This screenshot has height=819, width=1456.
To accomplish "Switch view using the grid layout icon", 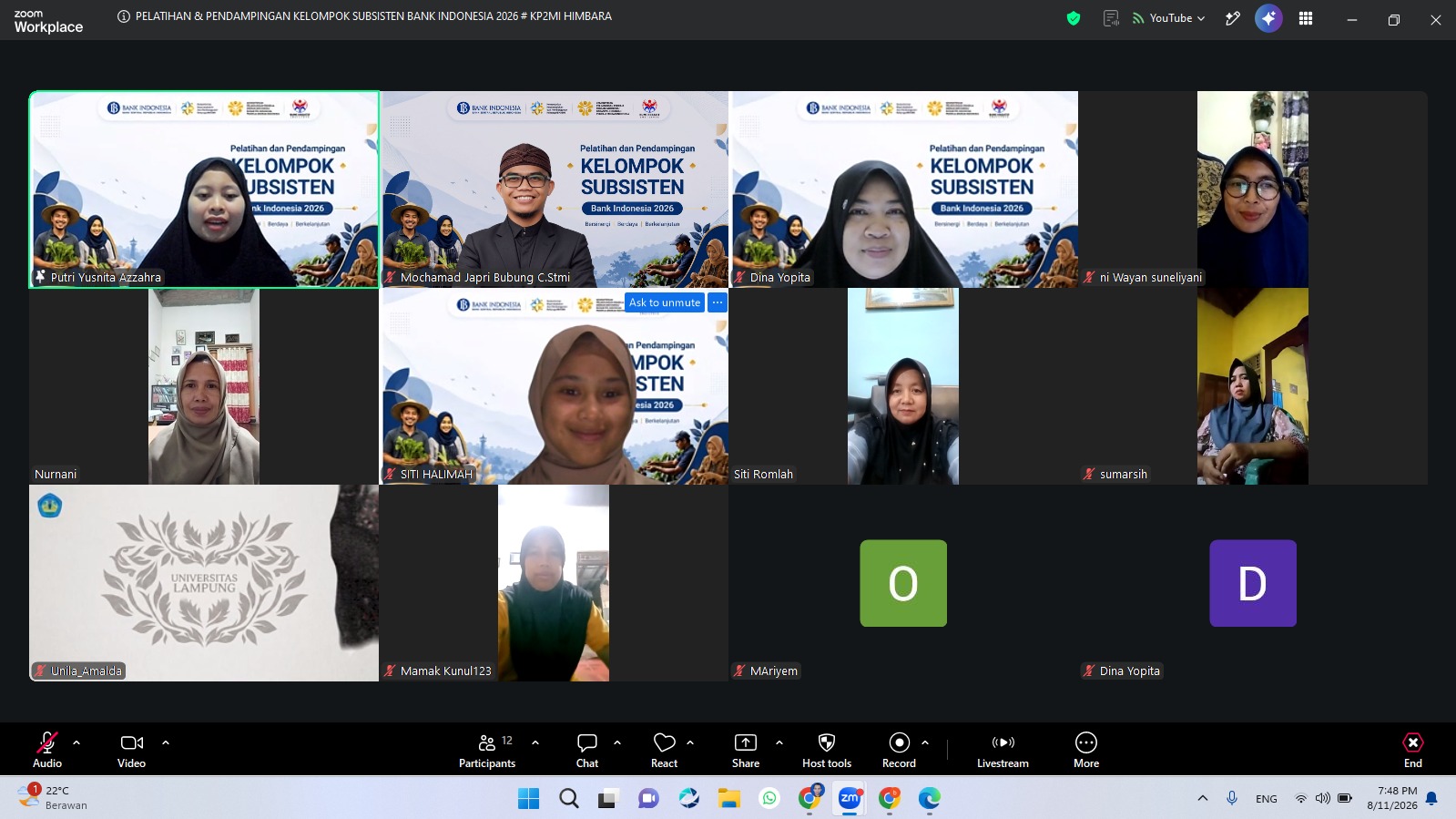I will click(1306, 18).
